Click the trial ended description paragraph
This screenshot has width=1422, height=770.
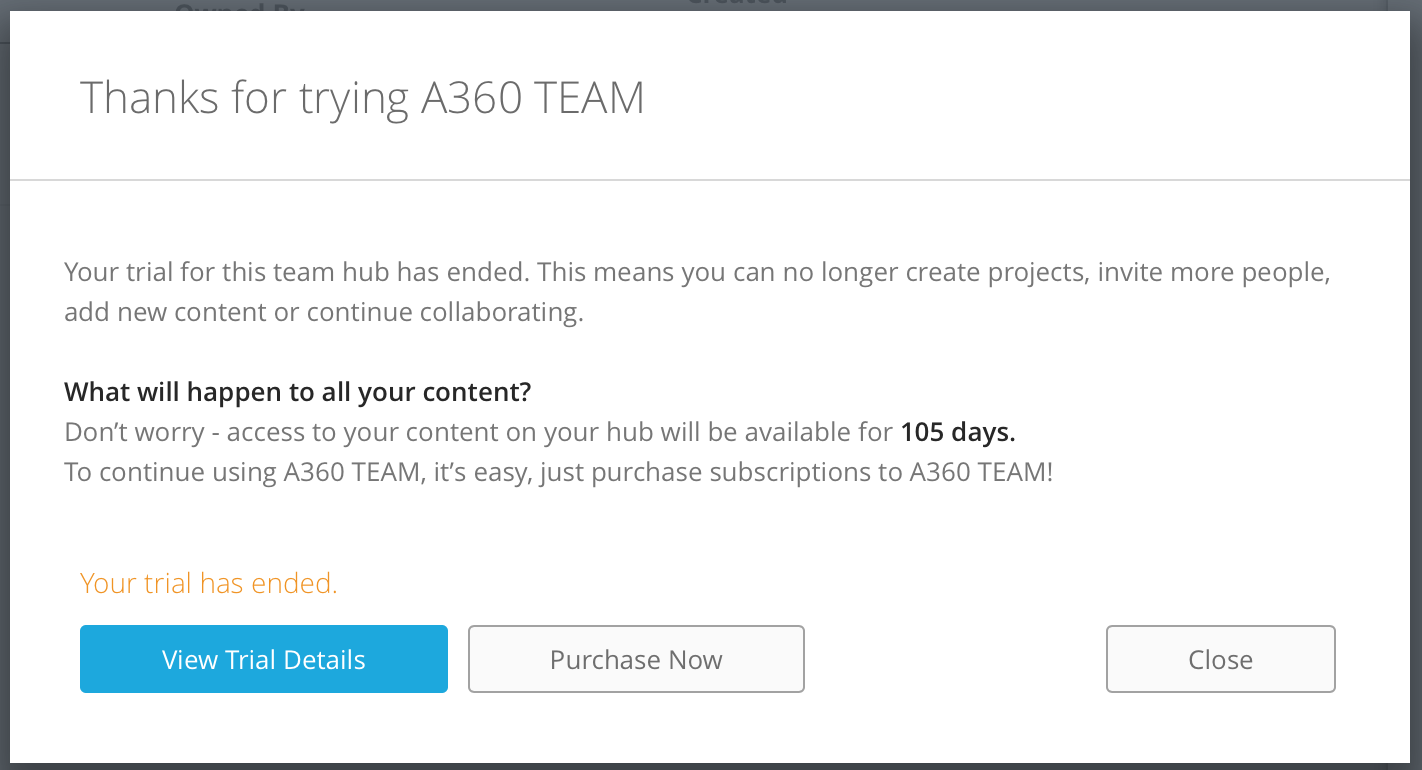pyautogui.click(x=697, y=291)
